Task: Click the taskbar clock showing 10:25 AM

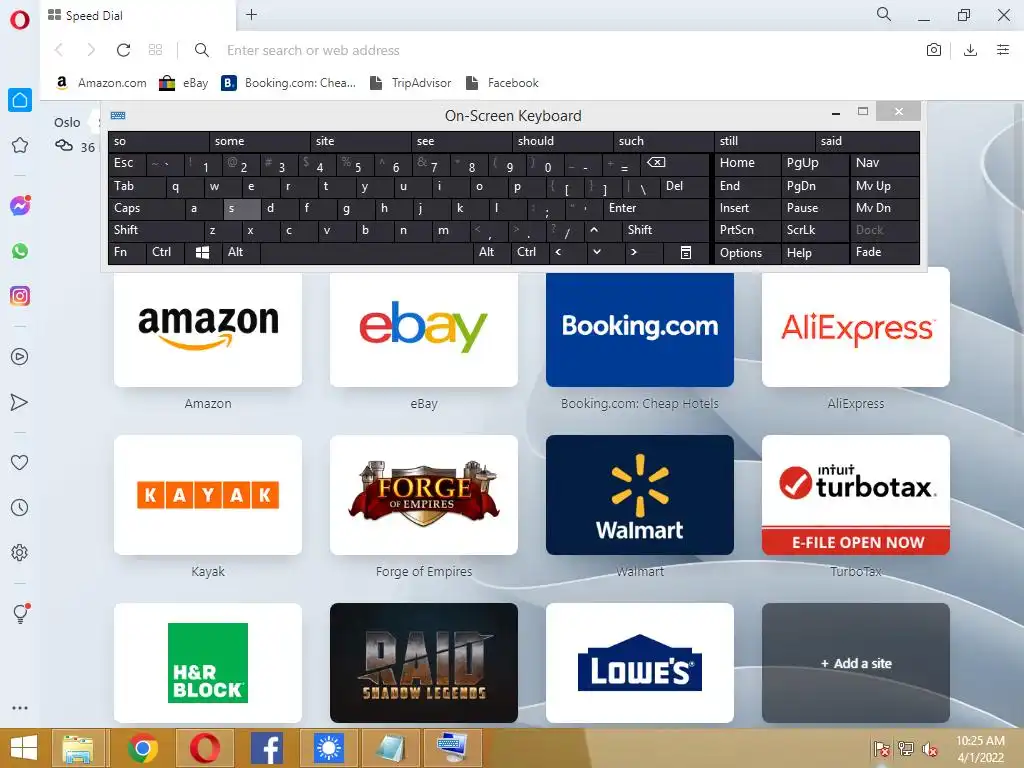Action: [980, 748]
